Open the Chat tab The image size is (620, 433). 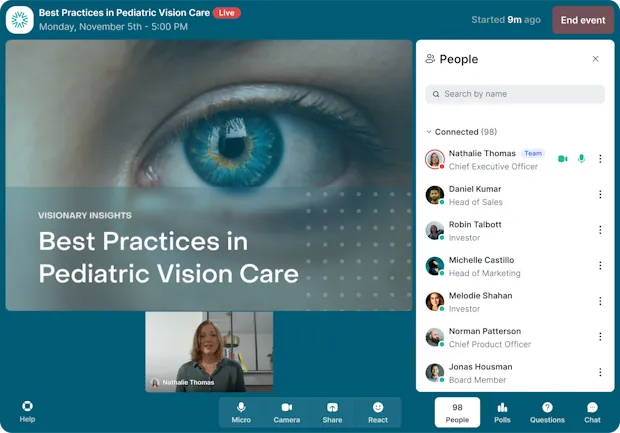click(x=592, y=412)
